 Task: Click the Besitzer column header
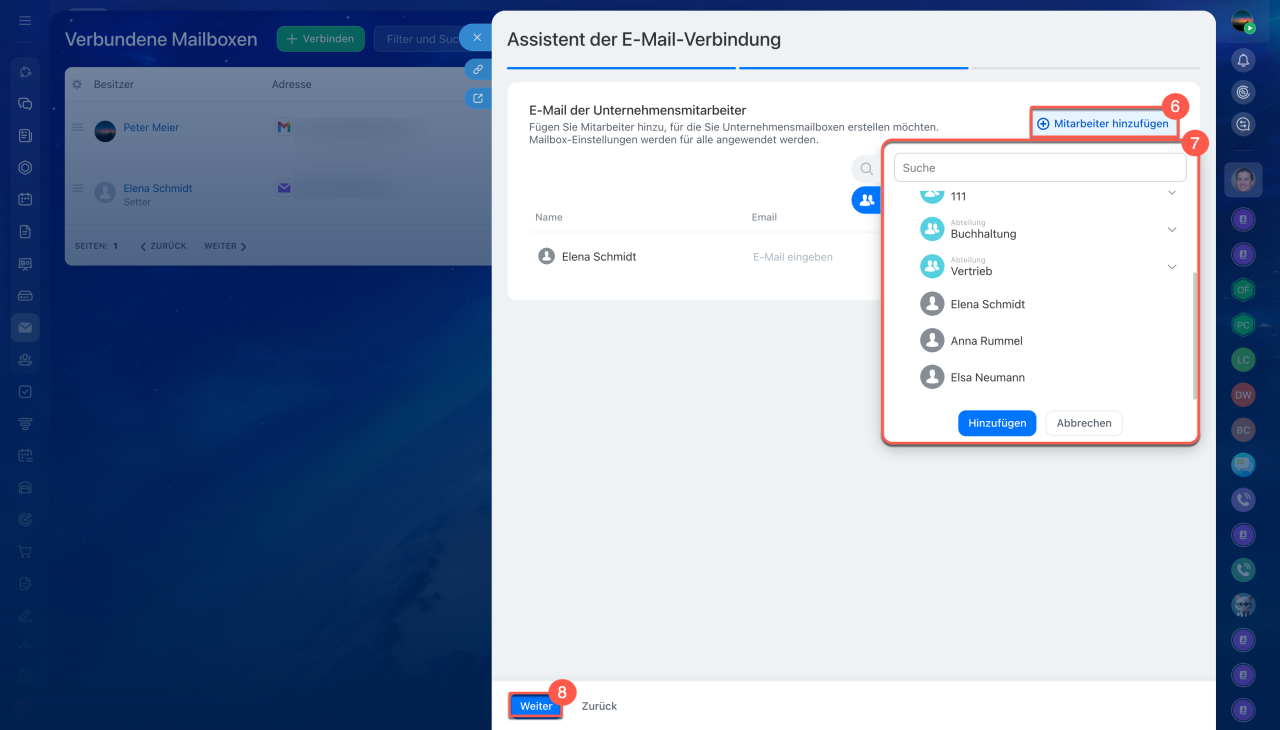(114, 85)
